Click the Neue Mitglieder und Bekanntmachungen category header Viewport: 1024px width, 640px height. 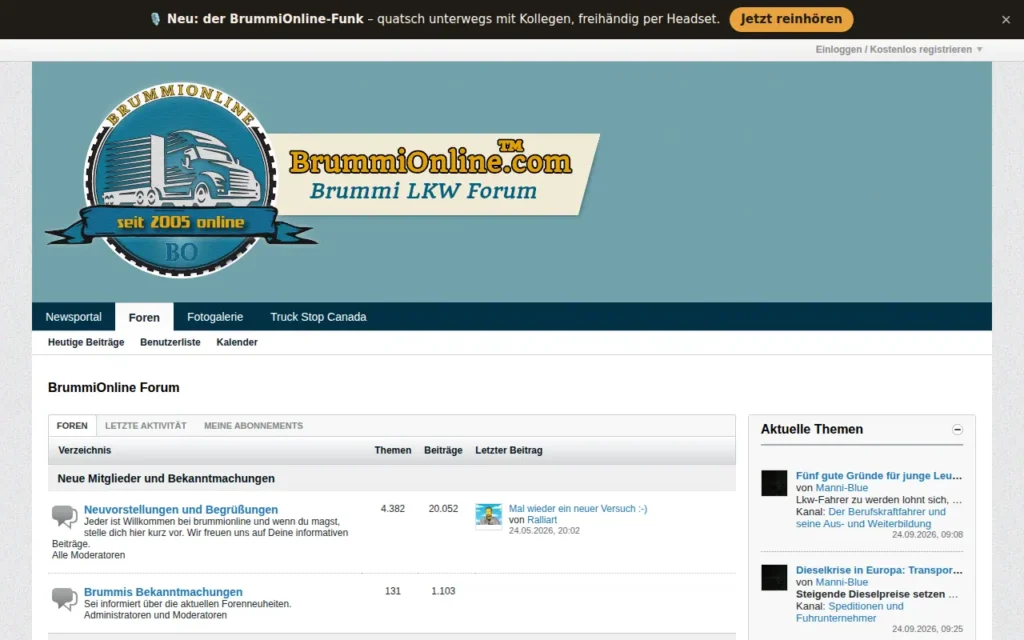tap(166, 479)
